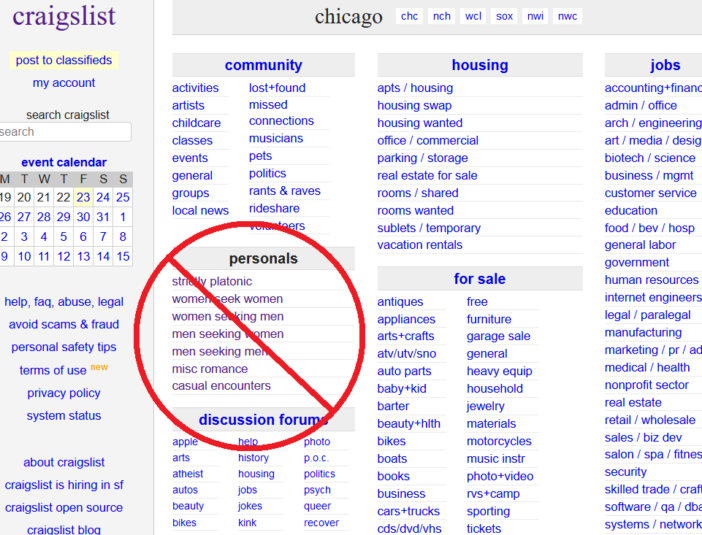Screen dimensions: 702x535
Task: Open the terms of use link
Action: (x=53, y=370)
